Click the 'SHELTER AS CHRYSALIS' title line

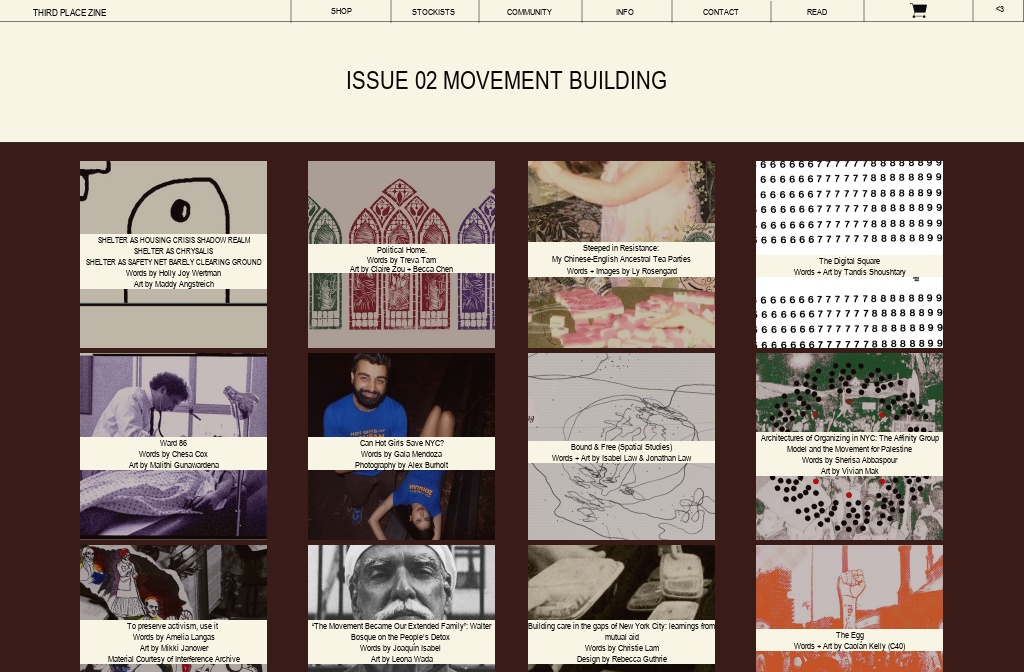point(173,251)
